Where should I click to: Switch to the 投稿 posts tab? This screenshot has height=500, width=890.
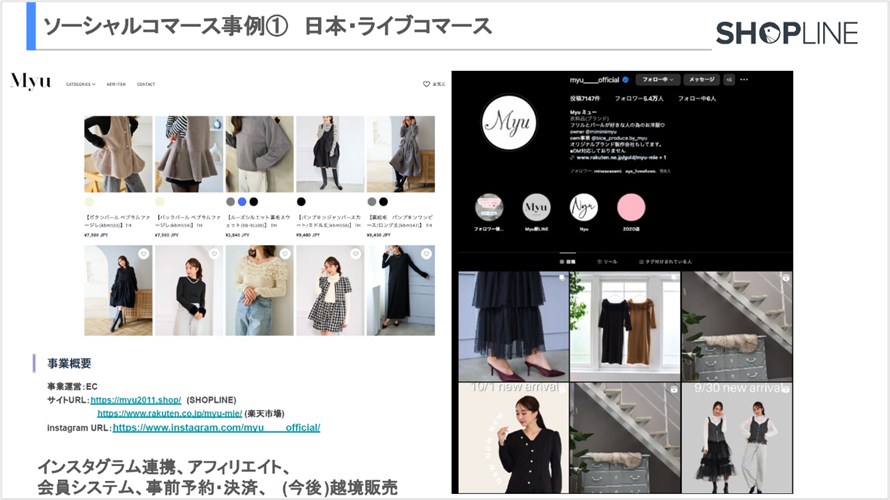[x=568, y=262]
